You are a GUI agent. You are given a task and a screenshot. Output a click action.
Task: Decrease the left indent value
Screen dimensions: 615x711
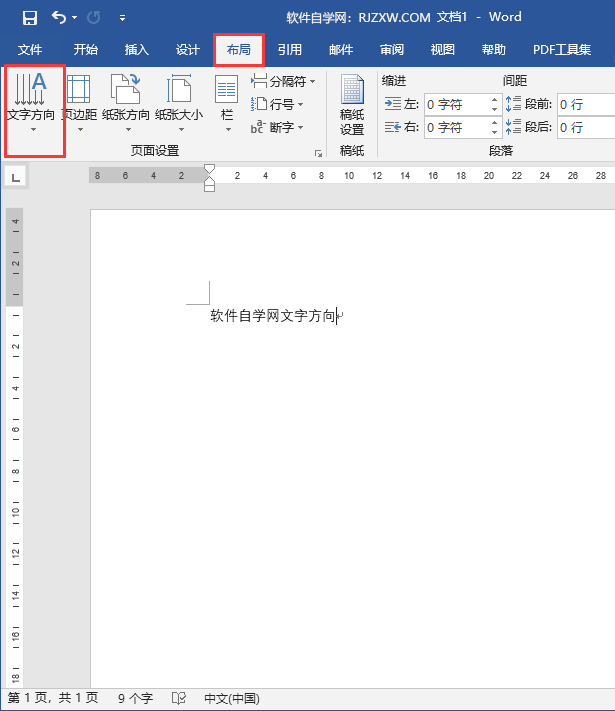pos(494,109)
